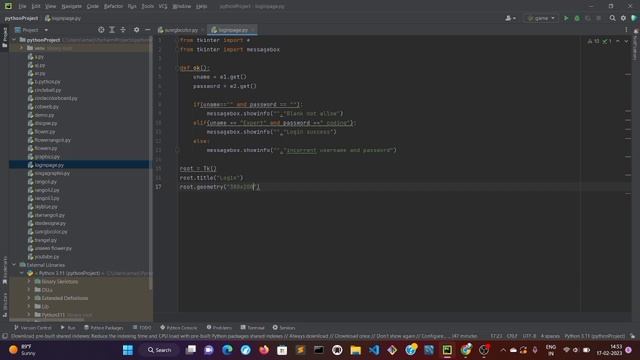Open Windows Start menu

128,350
